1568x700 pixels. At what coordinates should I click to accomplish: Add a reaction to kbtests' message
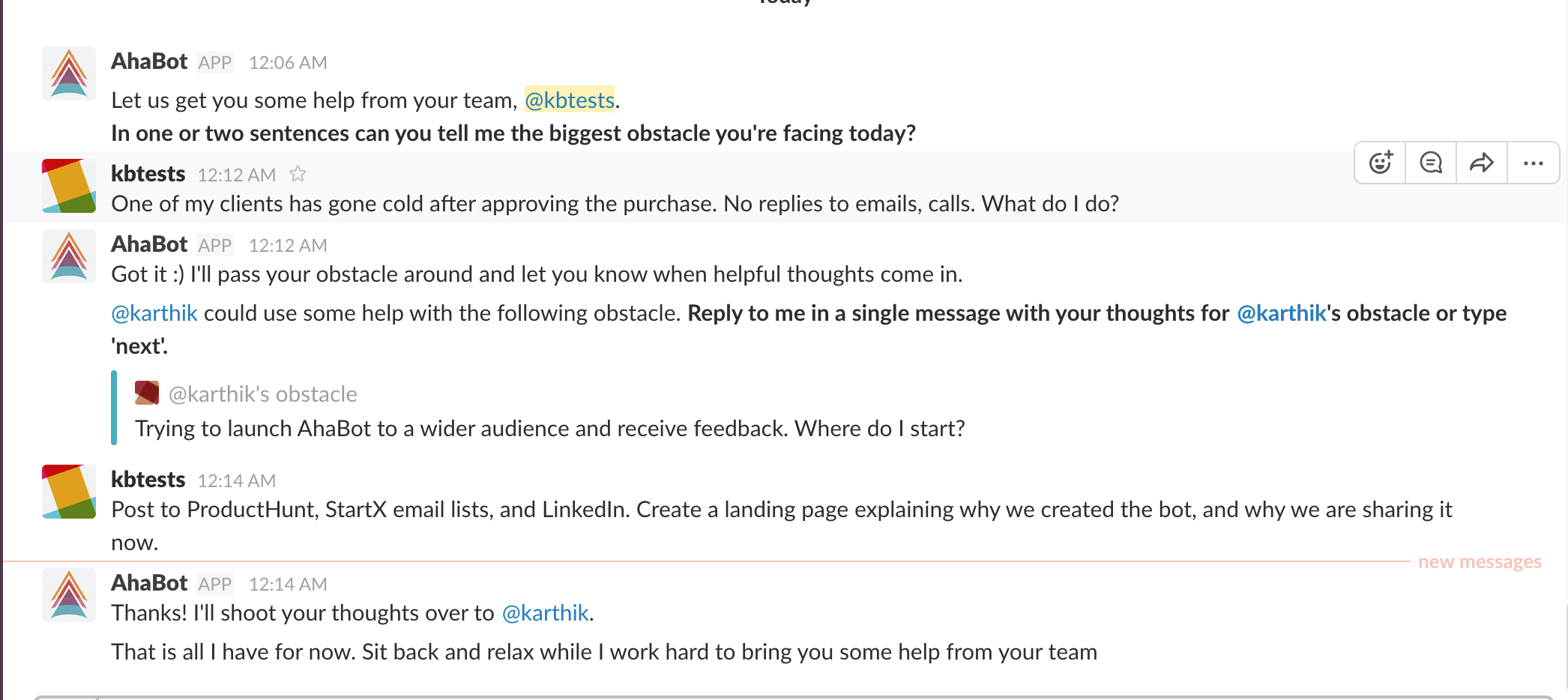click(1380, 163)
